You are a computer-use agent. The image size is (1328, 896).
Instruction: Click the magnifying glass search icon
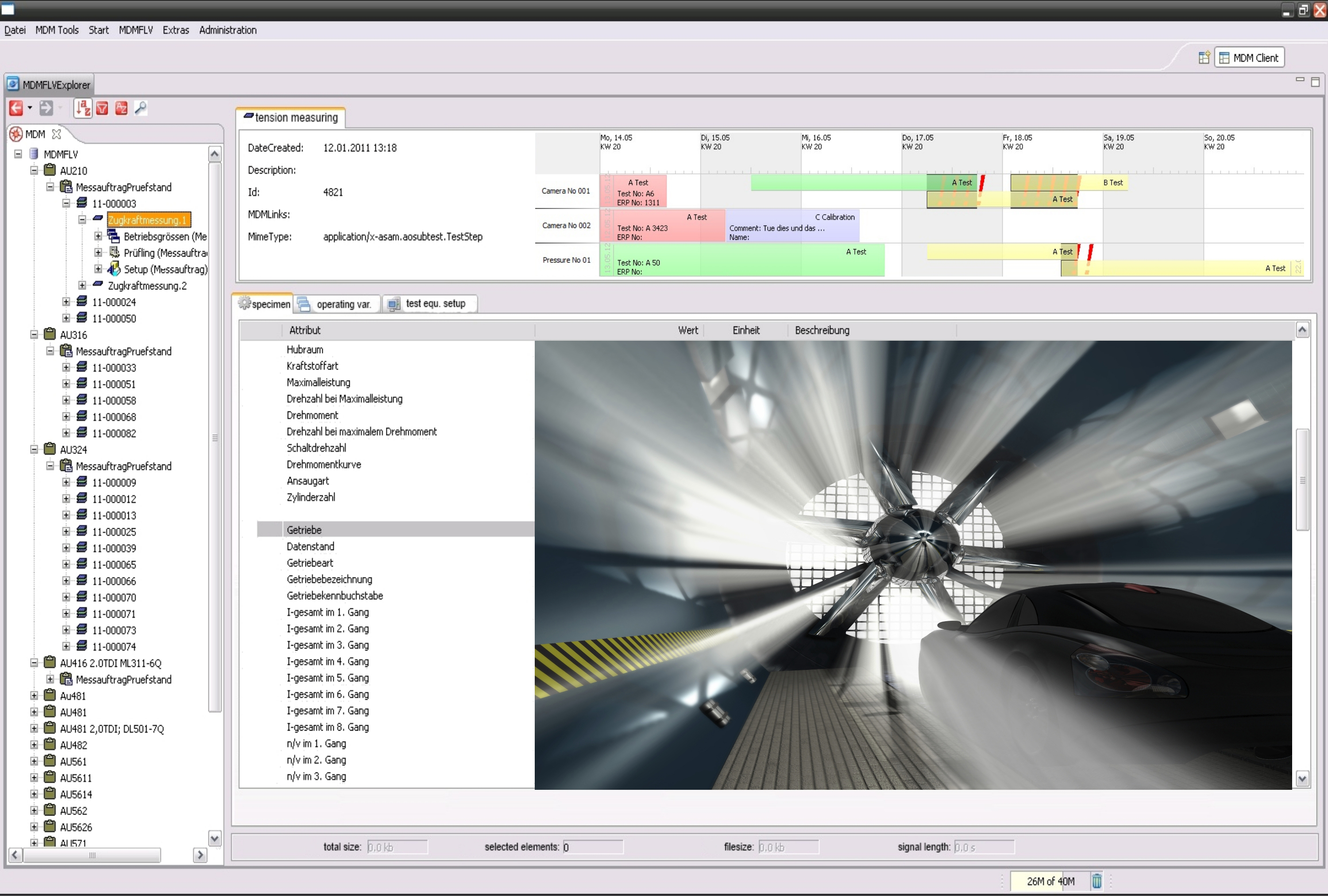click(x=141, y=108)
